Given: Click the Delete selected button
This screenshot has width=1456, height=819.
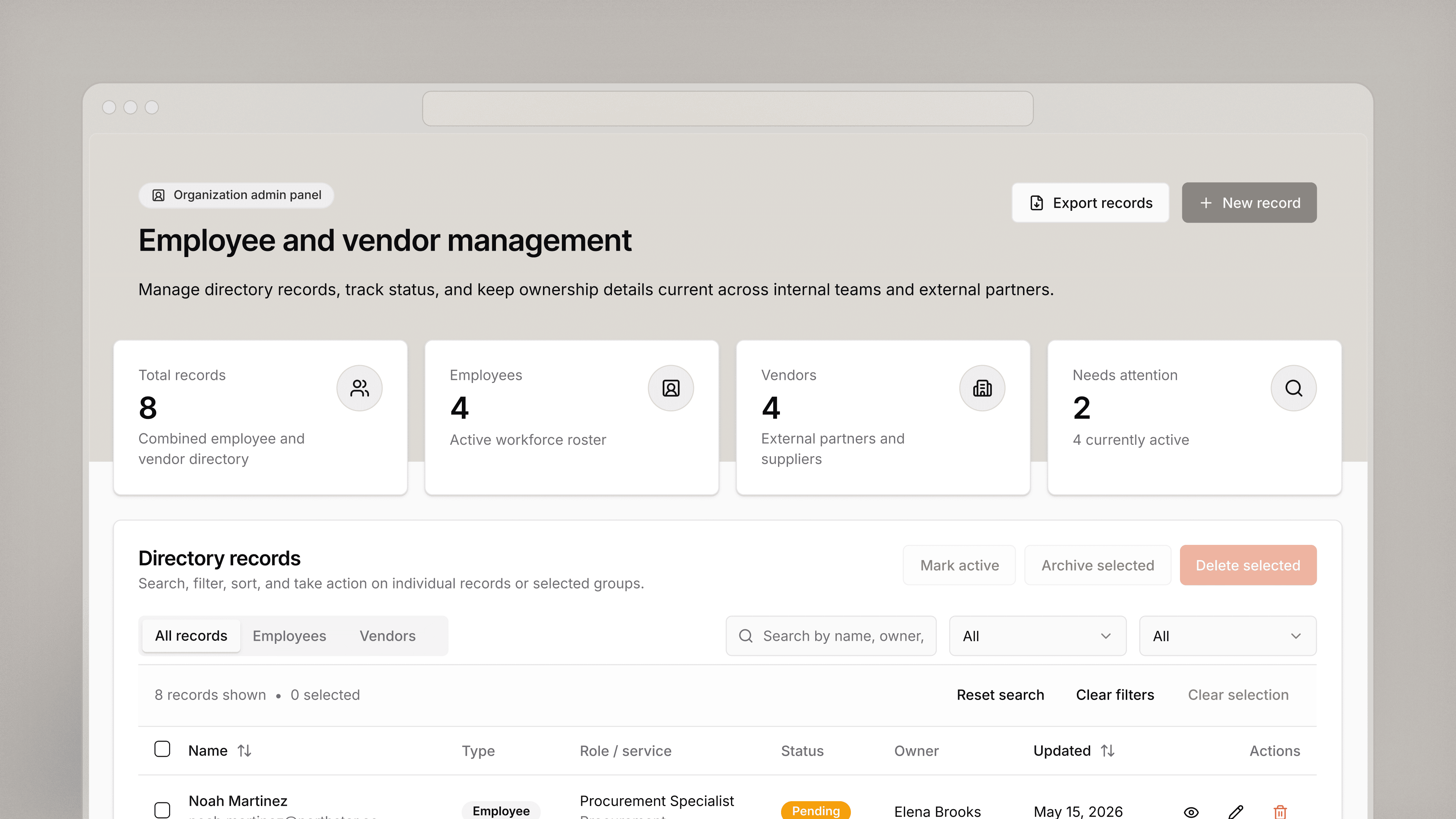Looking at the screenshot, I should [x=1248, y=565].
